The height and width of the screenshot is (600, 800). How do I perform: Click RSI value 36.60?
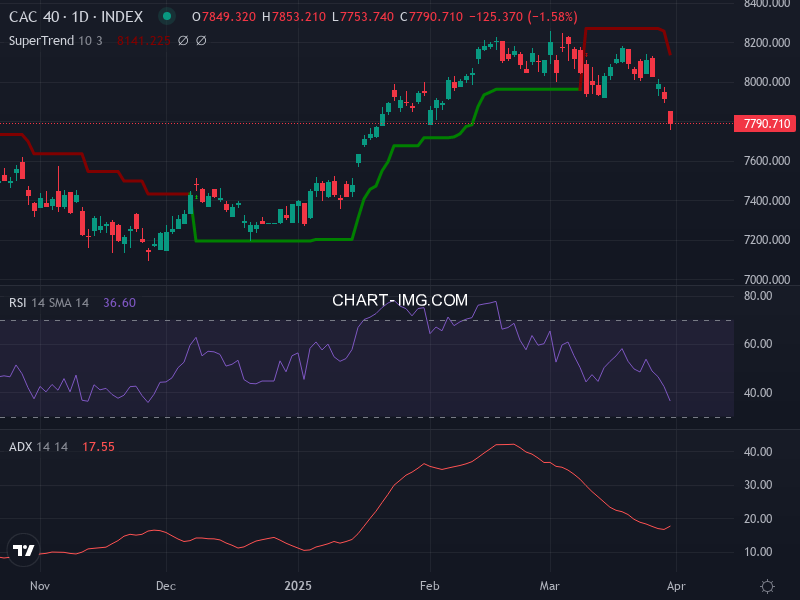[x=119, y=303]
